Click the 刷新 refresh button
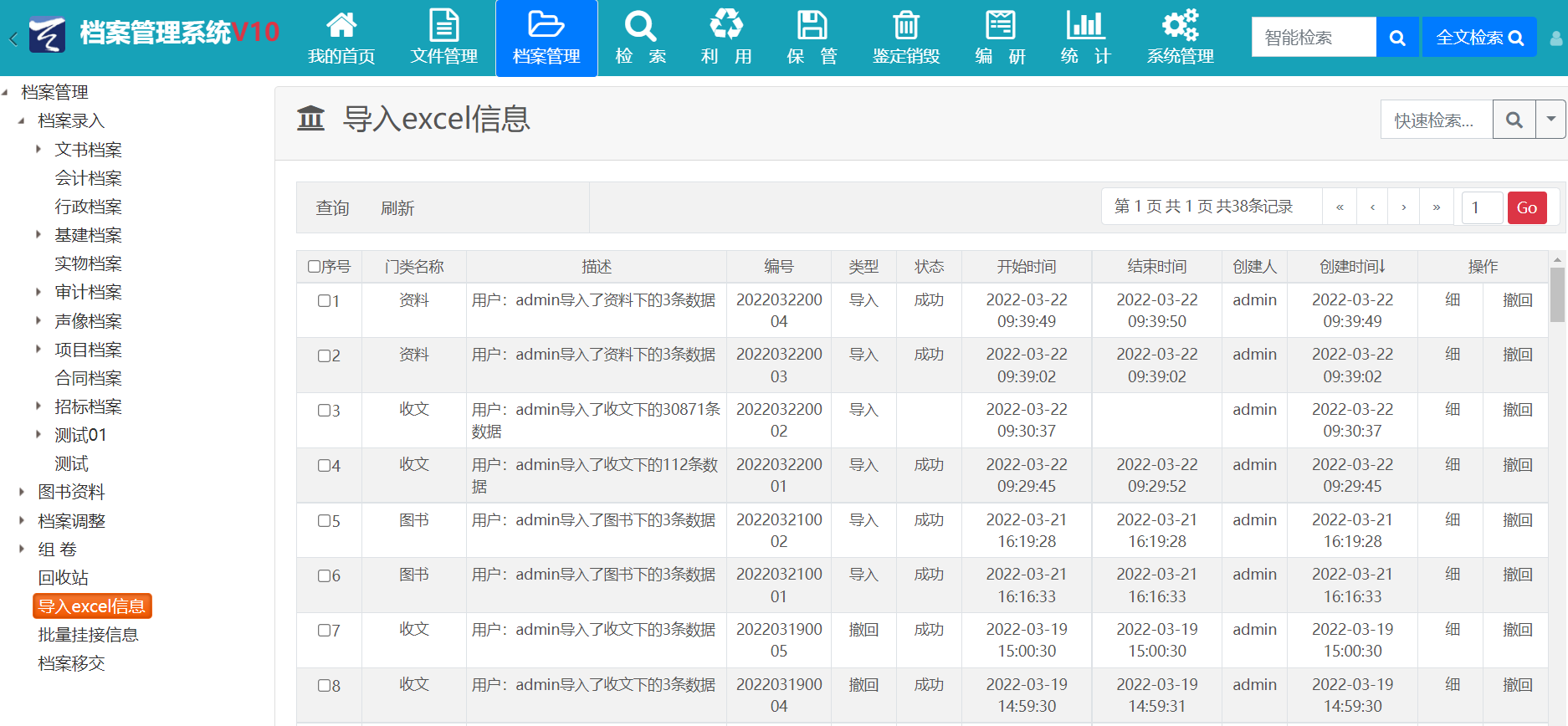Screen dimensions: 1568x726 [x=397, y=208]
